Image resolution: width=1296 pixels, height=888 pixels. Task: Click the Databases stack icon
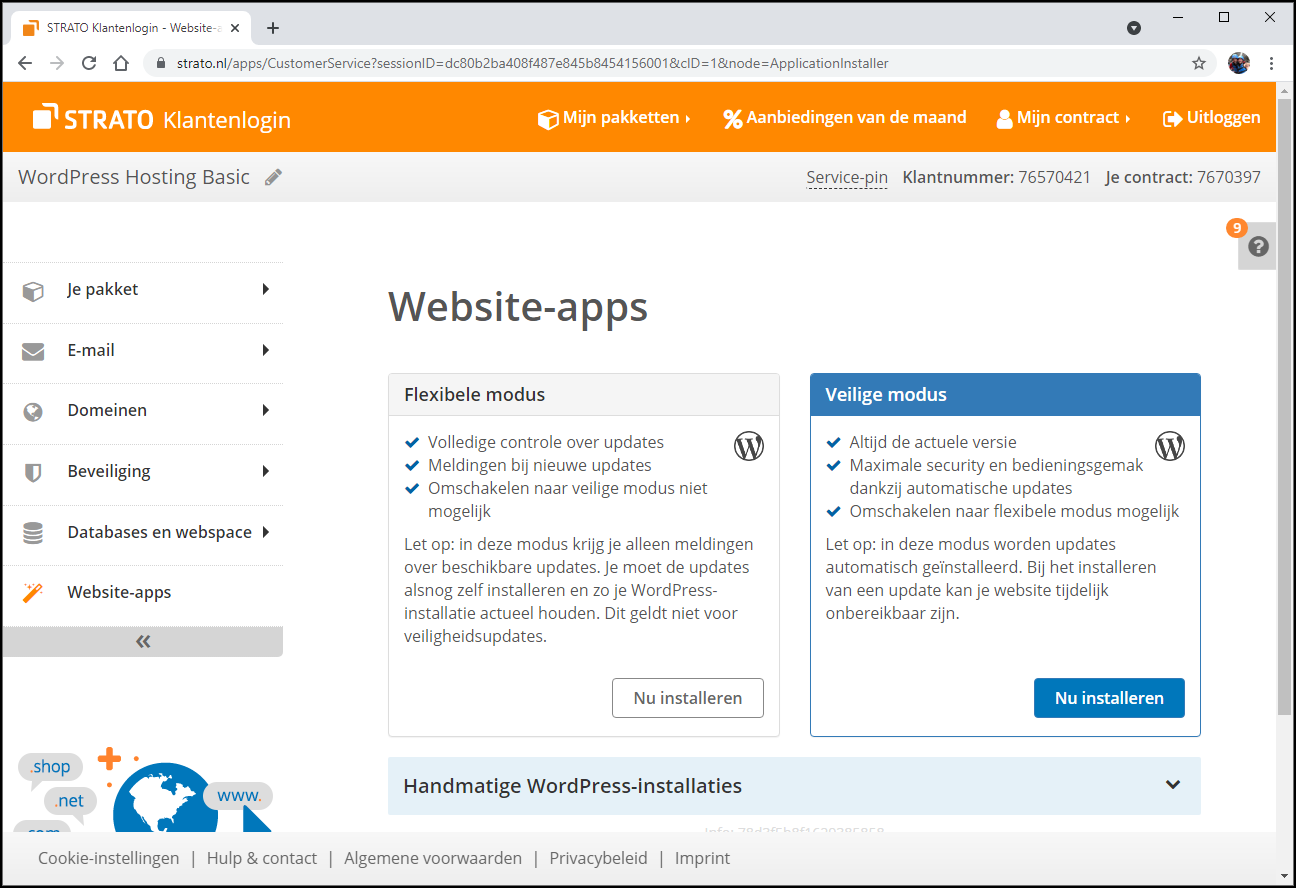pos(33,533)
